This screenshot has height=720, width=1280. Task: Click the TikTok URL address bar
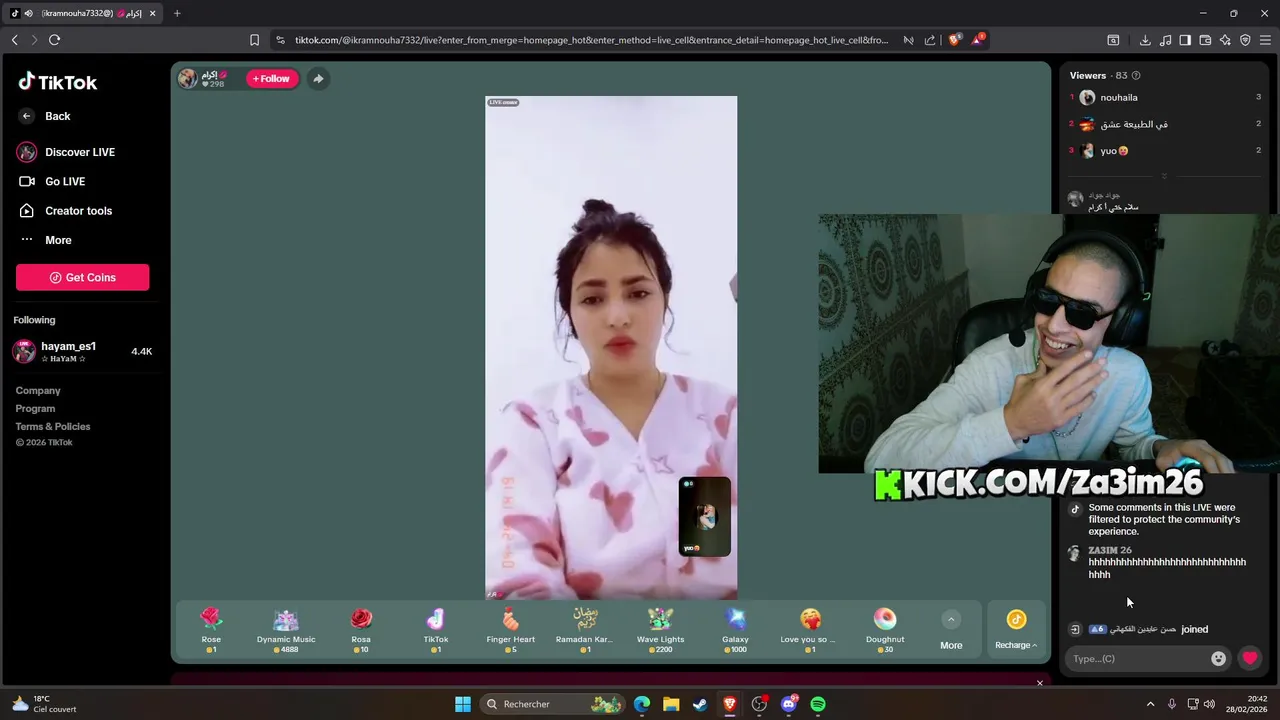[x=591, y=40]
